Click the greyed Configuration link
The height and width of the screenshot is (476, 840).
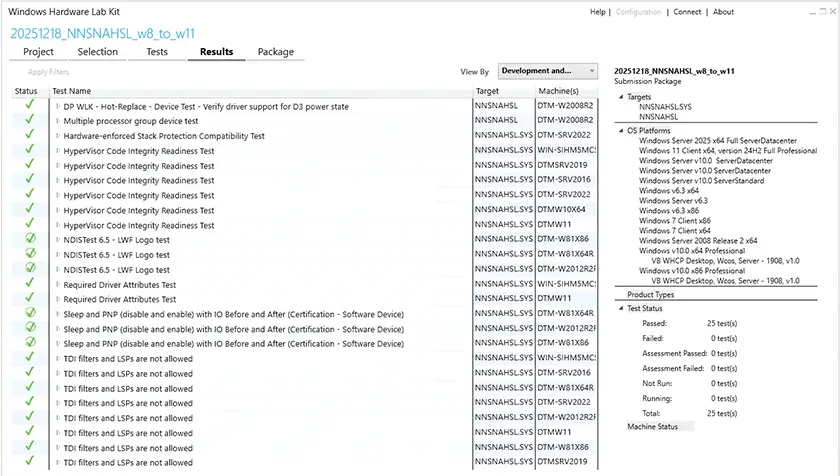(639, 12)
